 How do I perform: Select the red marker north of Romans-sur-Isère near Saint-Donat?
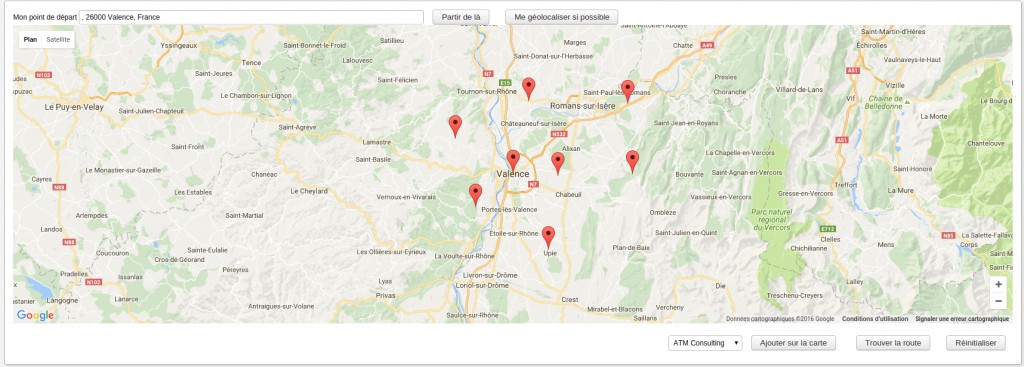[x=528, y=88]
